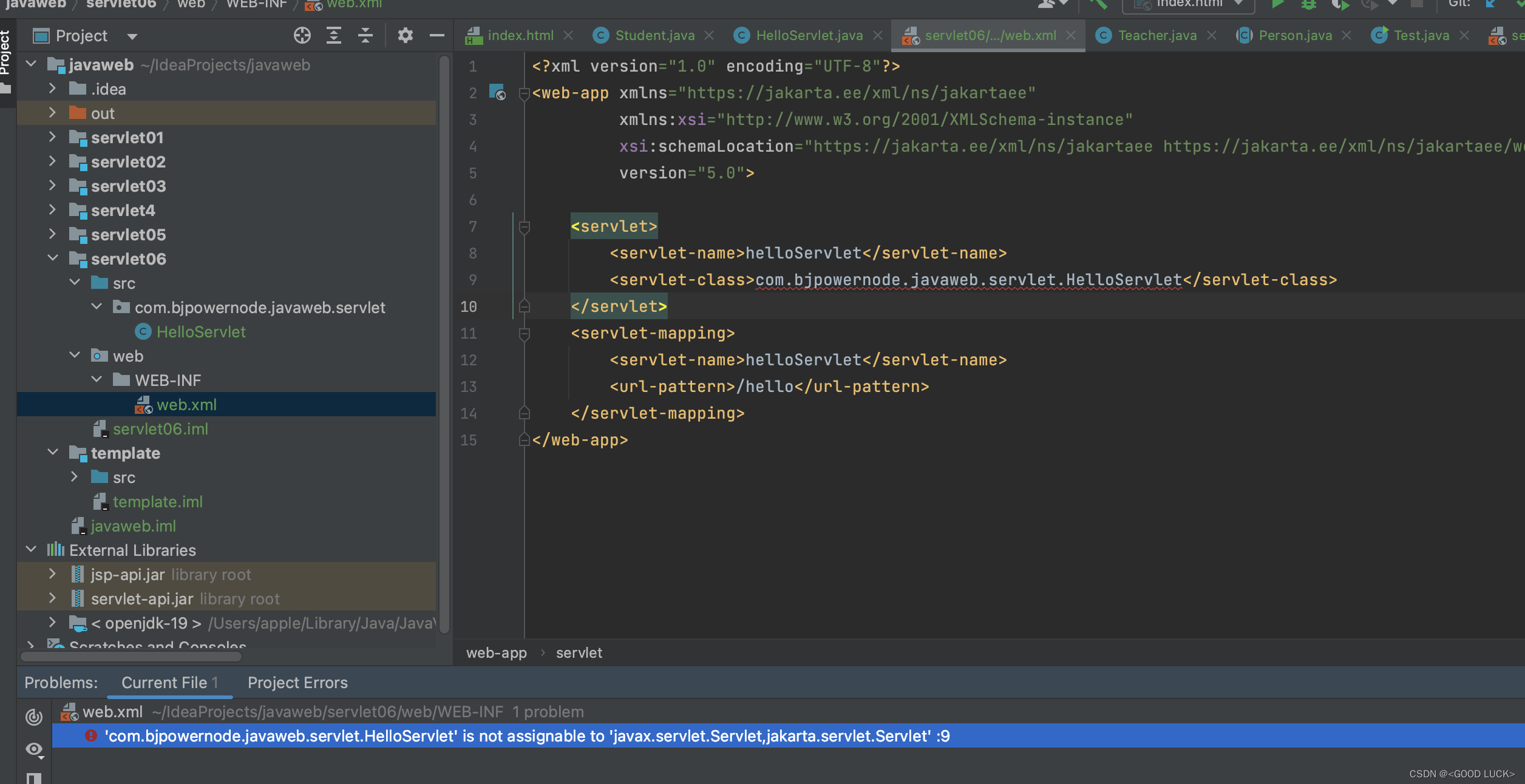Open the Project view dropdown arrow

pos(132,36)
